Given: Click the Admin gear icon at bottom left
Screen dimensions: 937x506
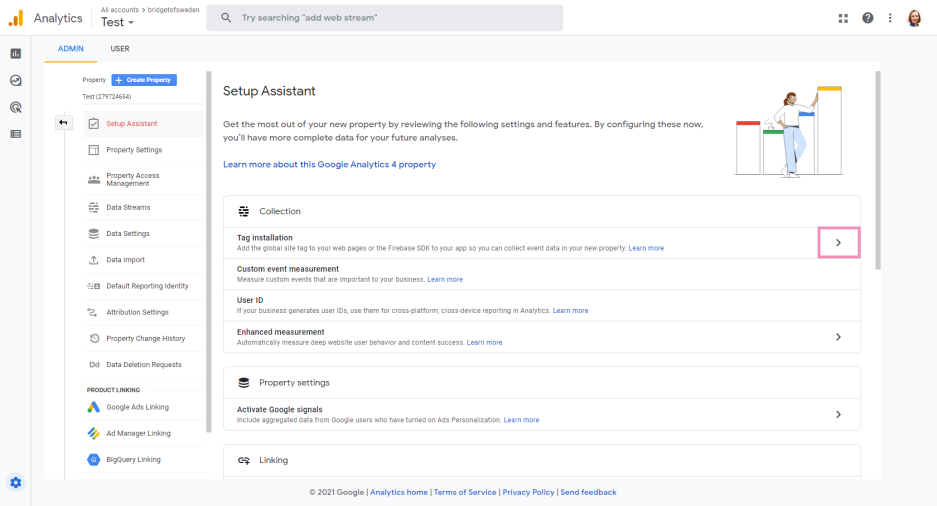Looking at the screenshot, I should [16, 483].
